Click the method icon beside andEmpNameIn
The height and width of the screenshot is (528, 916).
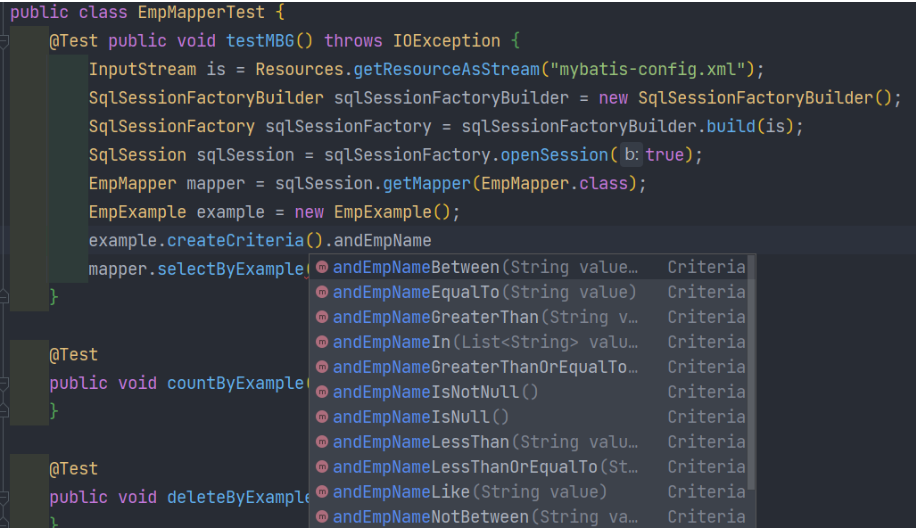coord(322,342)
